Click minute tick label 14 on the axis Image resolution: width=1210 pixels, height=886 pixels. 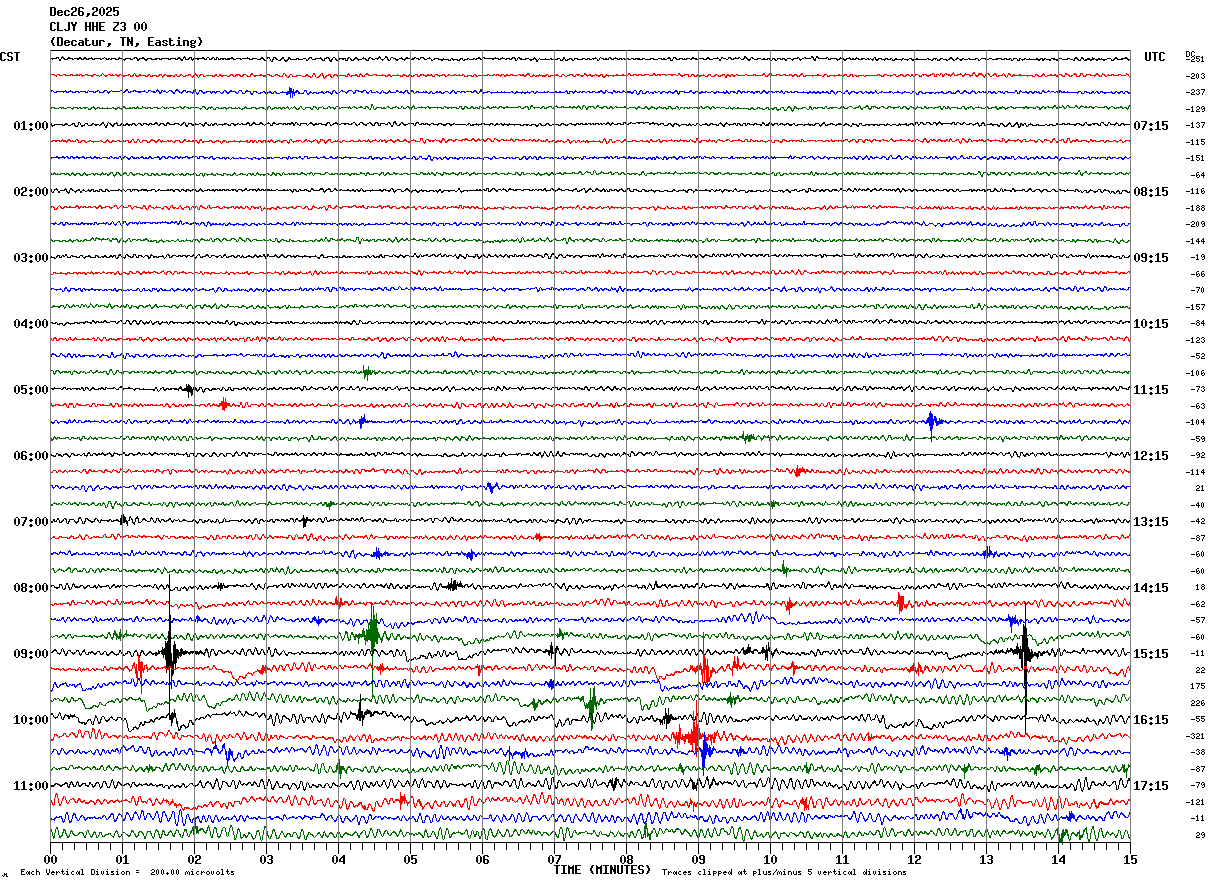point(1058,859)
